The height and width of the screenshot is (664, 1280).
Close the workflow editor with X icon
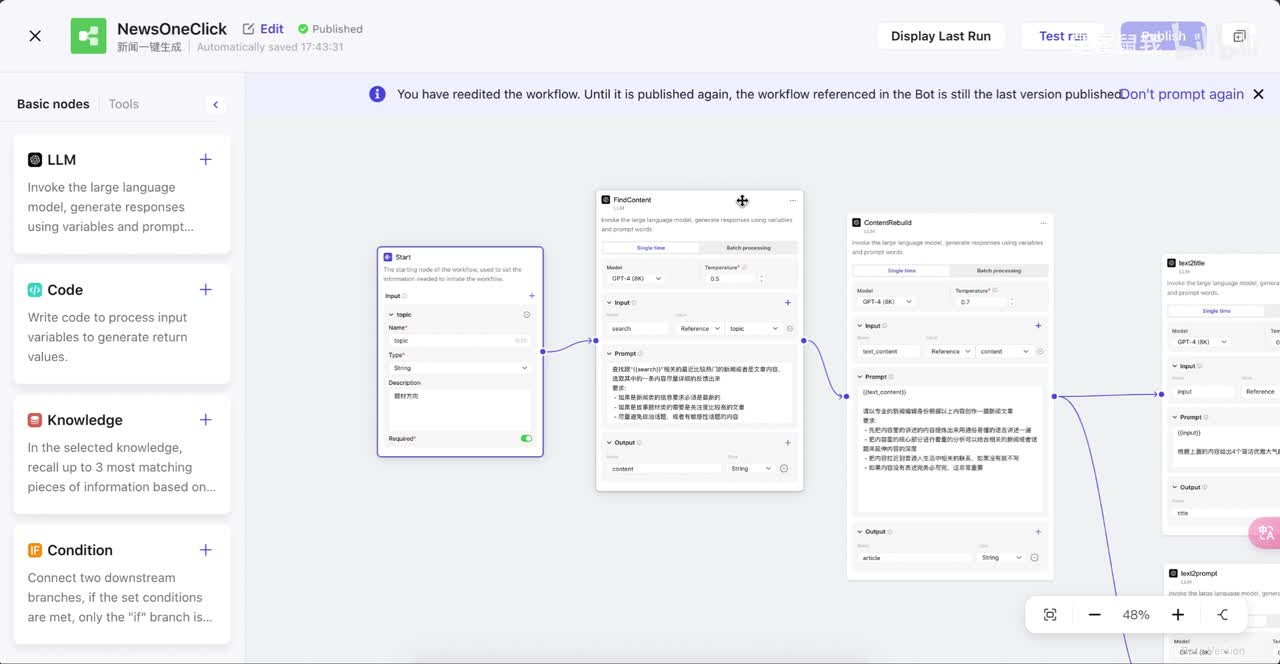(x=35, y=36)
